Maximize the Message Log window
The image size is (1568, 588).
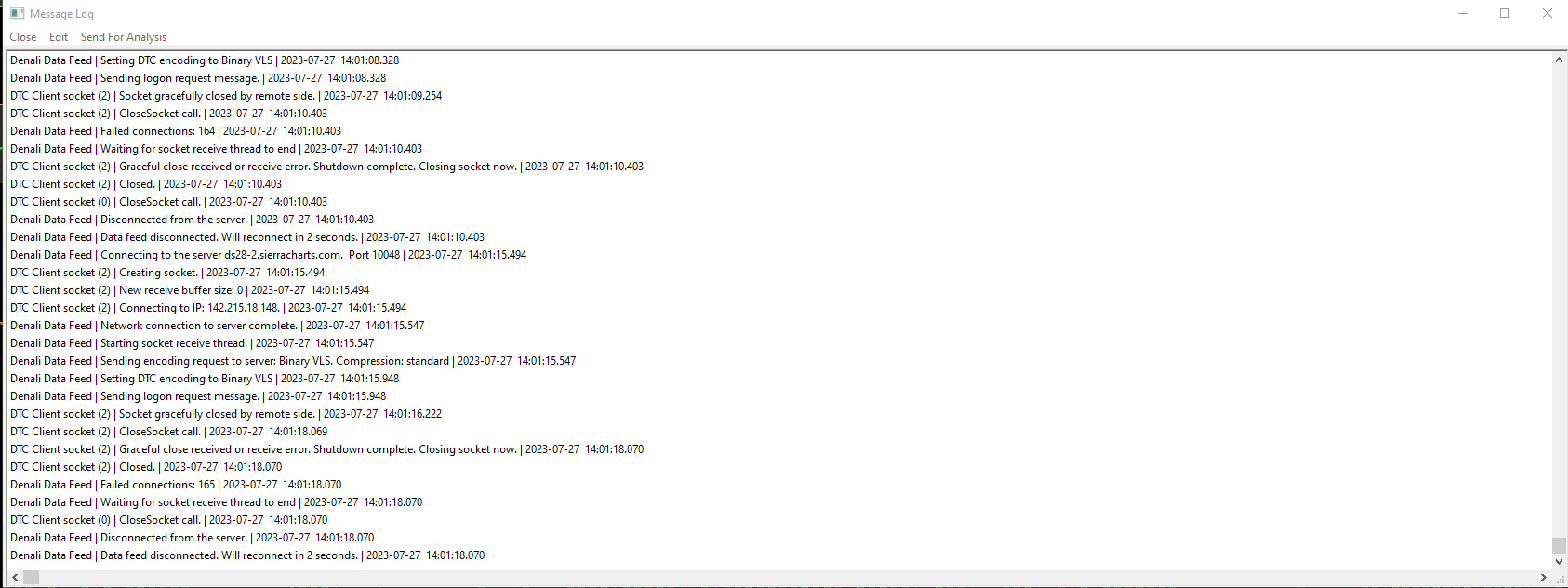click(x=1505, y=13)
